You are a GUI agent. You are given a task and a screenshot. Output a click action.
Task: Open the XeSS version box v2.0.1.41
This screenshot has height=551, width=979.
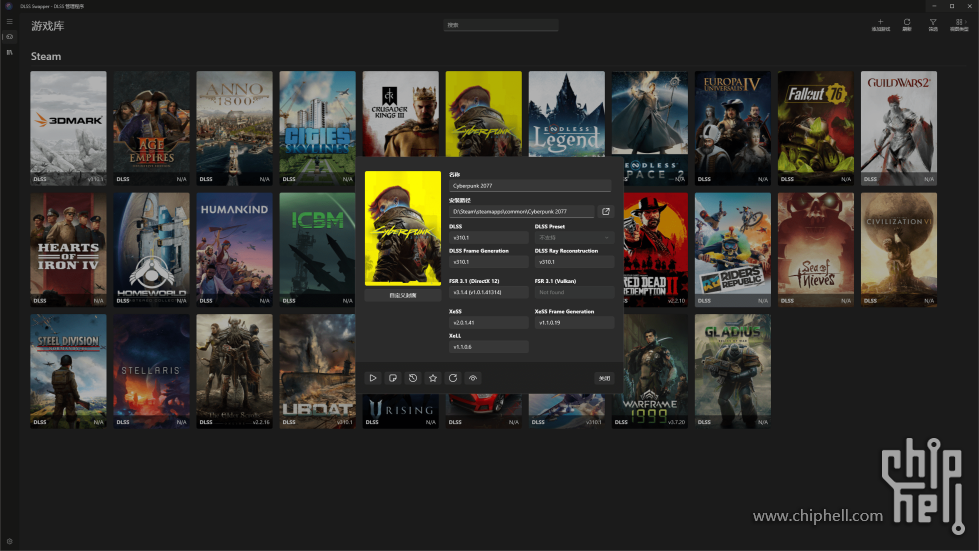488,323
